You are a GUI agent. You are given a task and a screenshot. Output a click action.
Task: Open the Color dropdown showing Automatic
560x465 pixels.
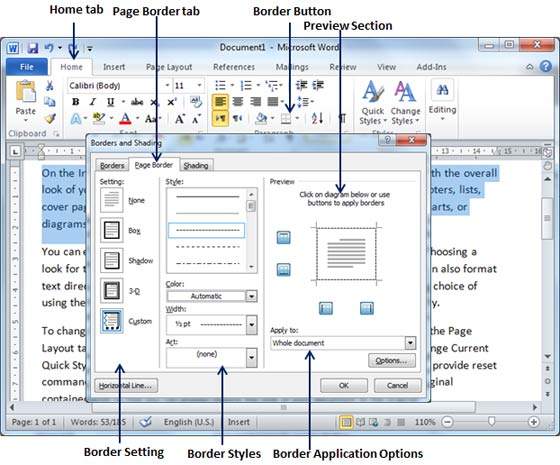(211, 296)
